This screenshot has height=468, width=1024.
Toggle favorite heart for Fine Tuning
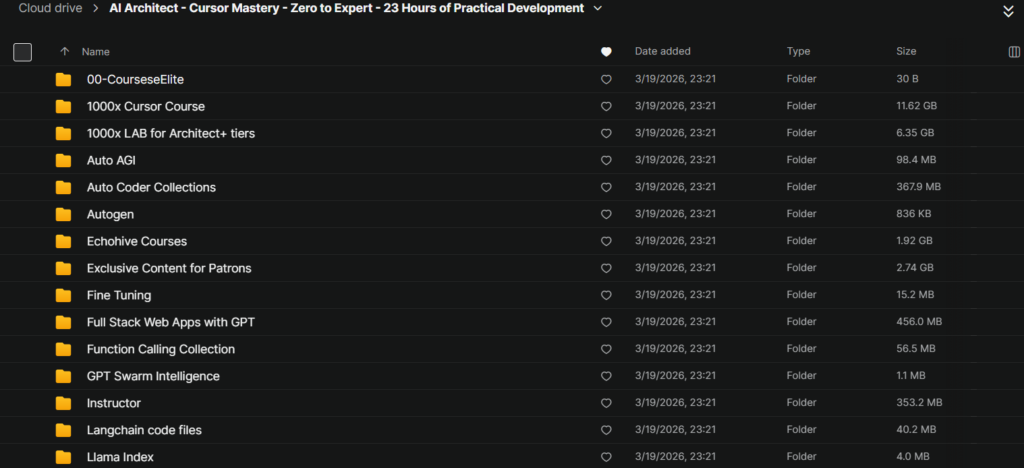click(606, 295)
